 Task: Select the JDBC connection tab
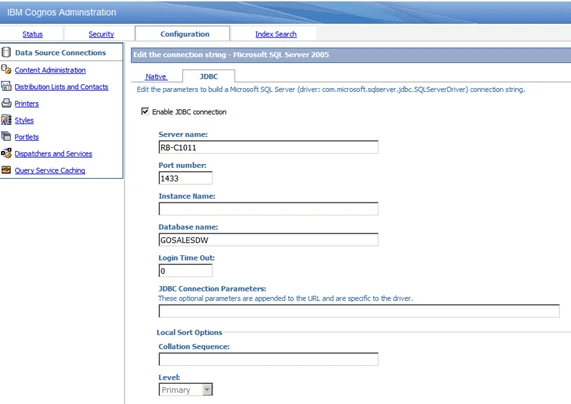[209, 77]
